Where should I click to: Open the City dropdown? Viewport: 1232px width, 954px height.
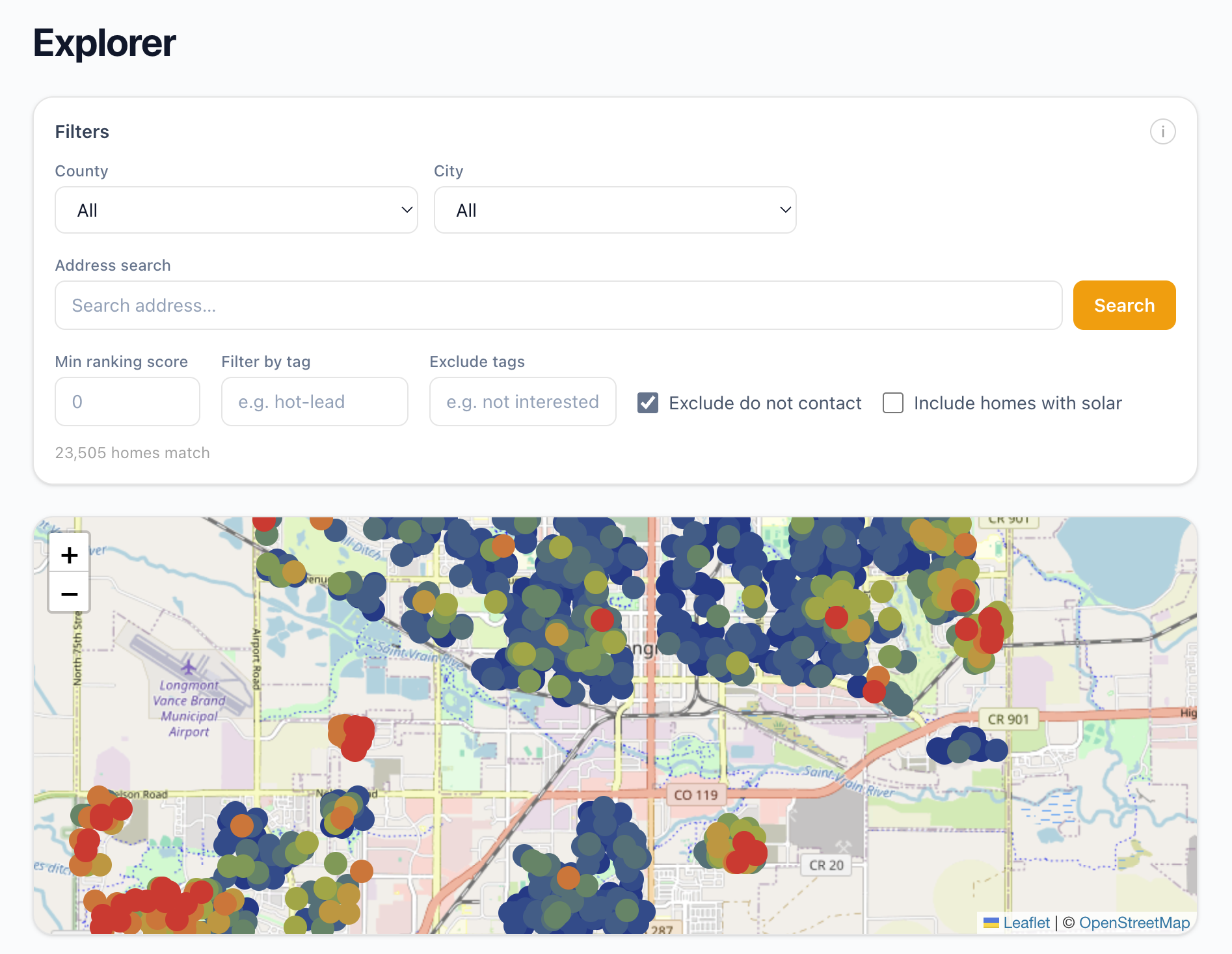tap(615, 210)
